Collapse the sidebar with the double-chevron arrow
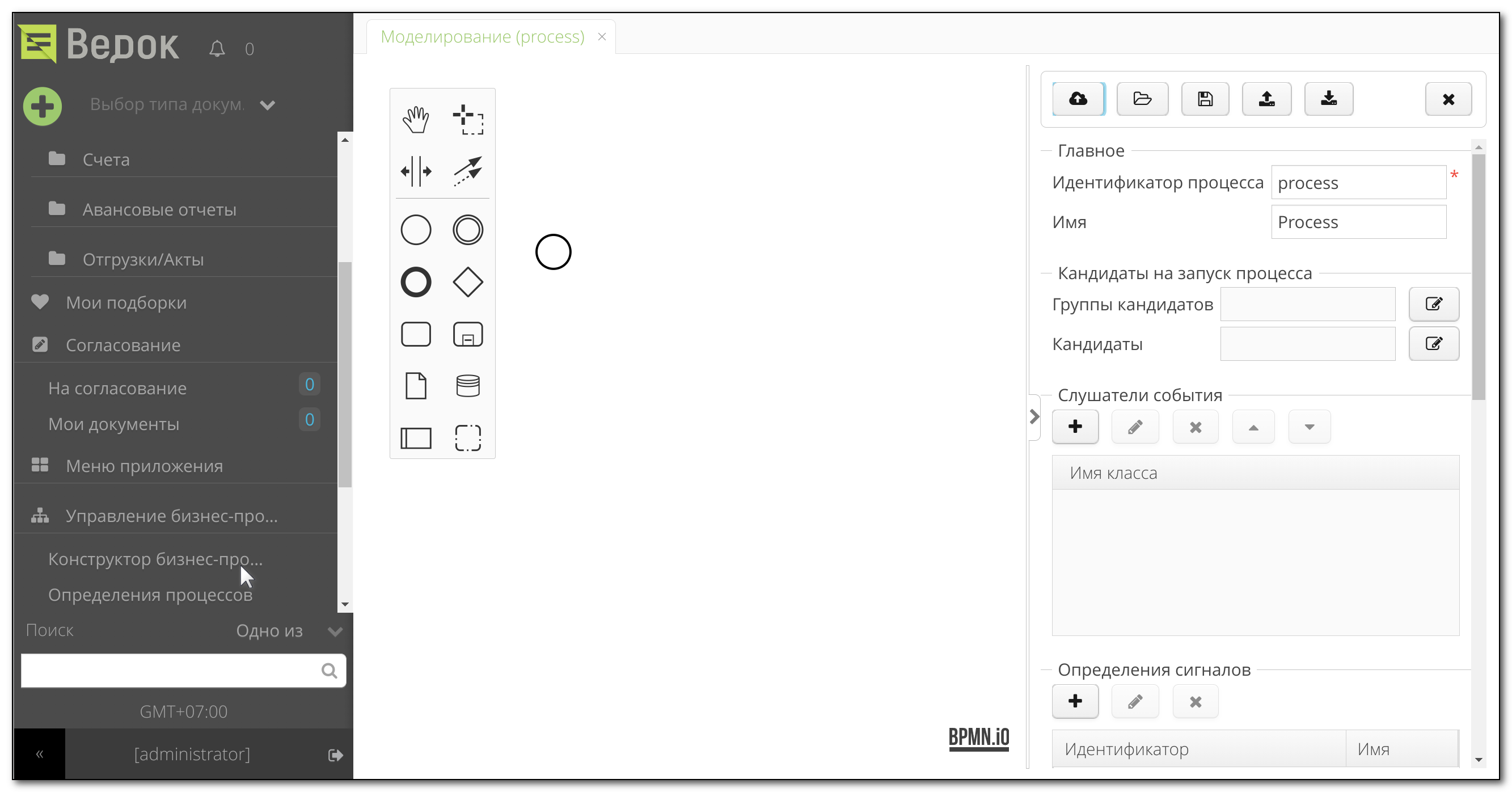 [39, 754]
